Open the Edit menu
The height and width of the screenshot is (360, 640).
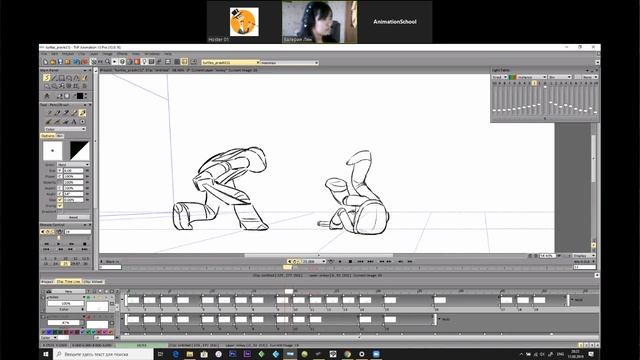(54, 54)
